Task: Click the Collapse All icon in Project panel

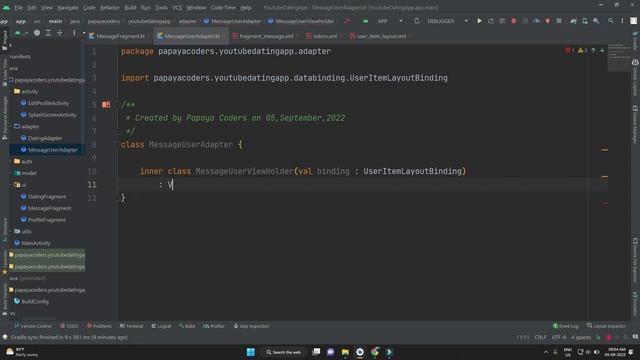Action: point(60,33)
